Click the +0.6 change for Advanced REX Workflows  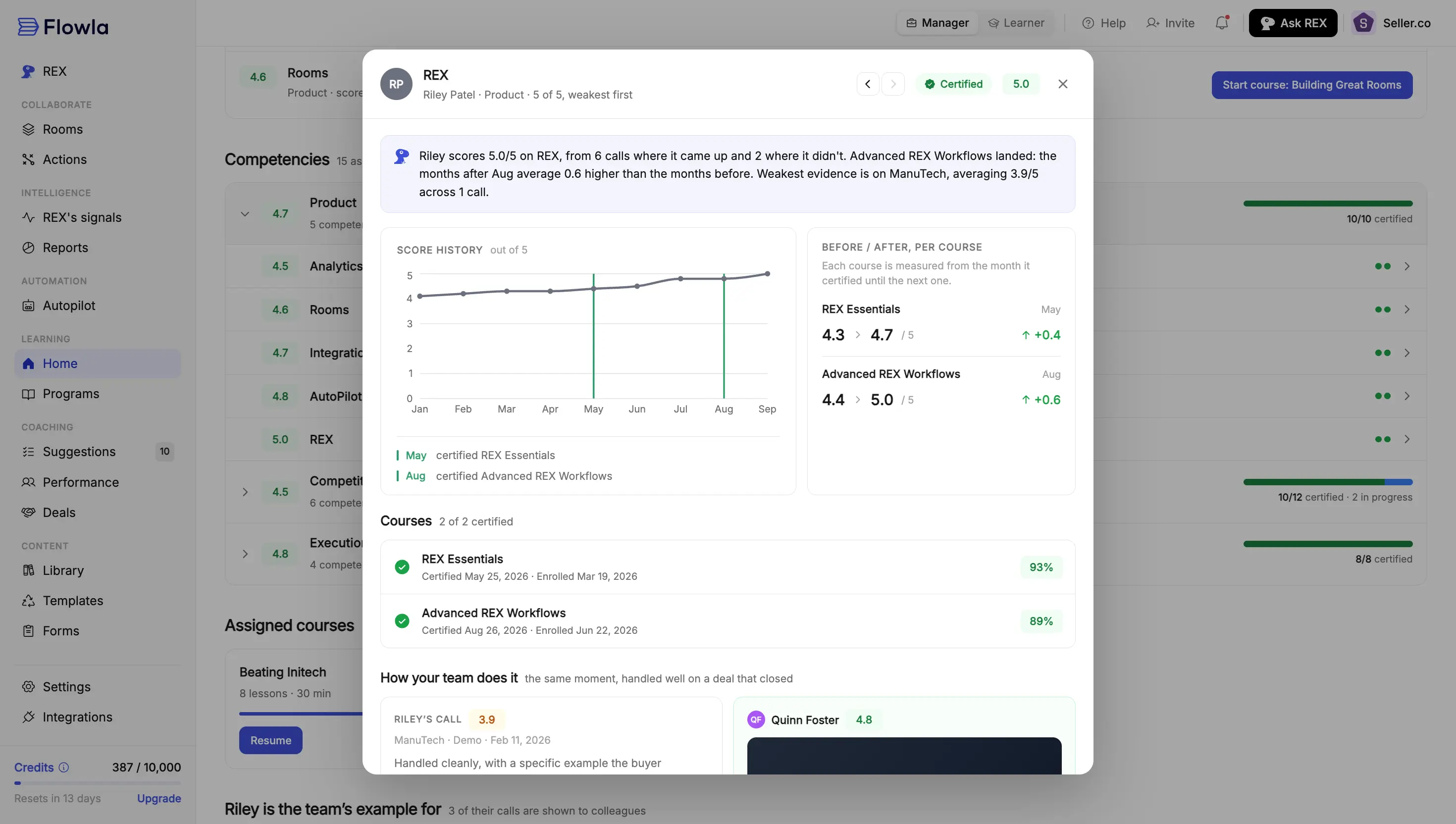click(1040, 400)
